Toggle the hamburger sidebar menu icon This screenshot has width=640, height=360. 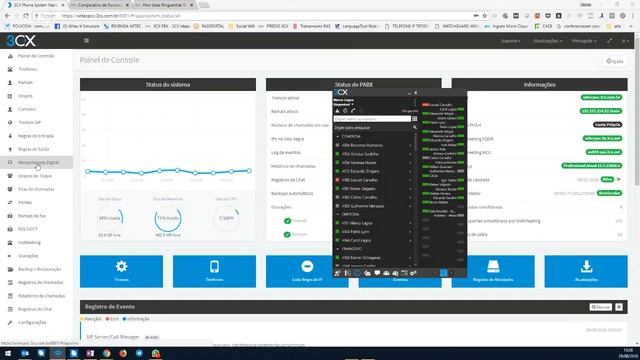86,41
